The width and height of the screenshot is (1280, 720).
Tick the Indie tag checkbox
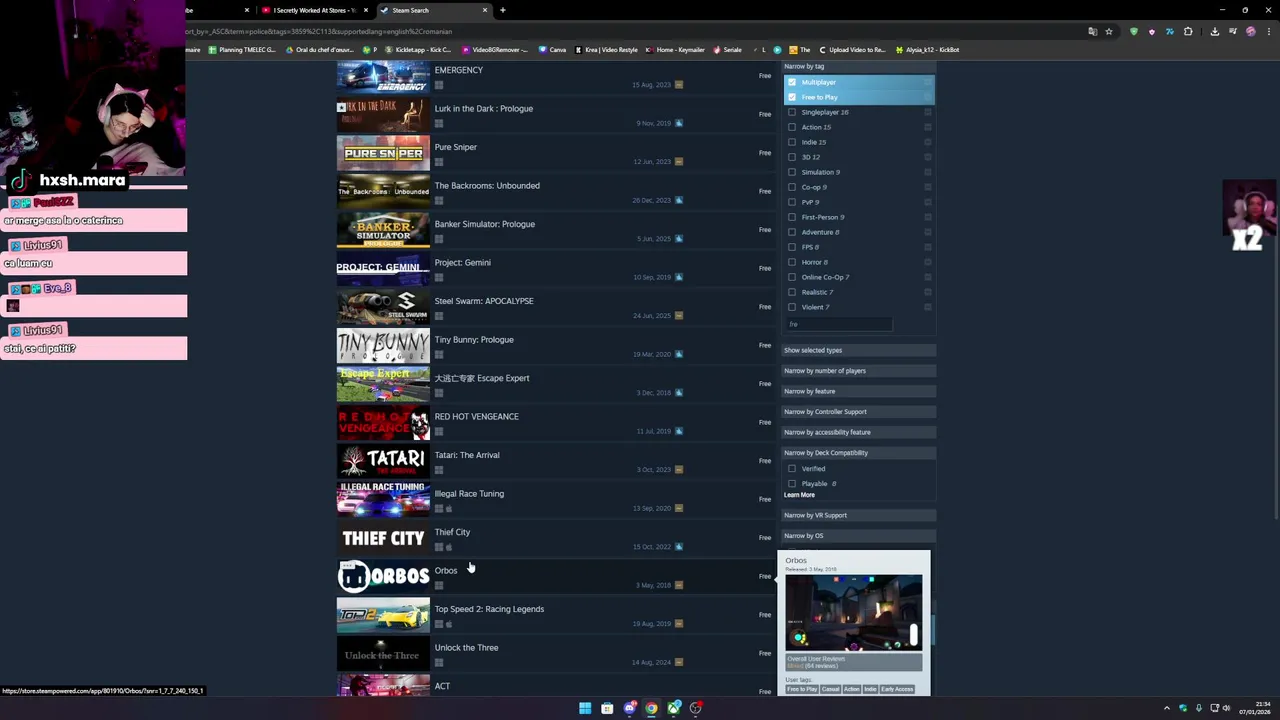coord(792,142)
